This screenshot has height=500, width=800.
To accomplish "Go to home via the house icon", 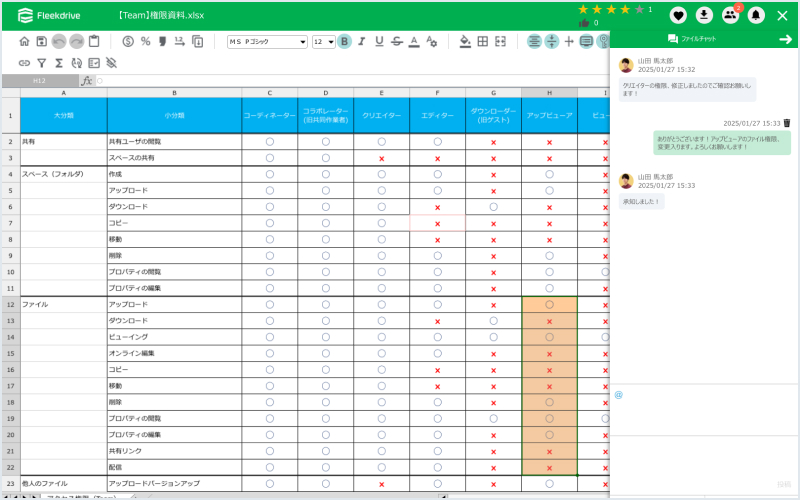I will point(24,42).
